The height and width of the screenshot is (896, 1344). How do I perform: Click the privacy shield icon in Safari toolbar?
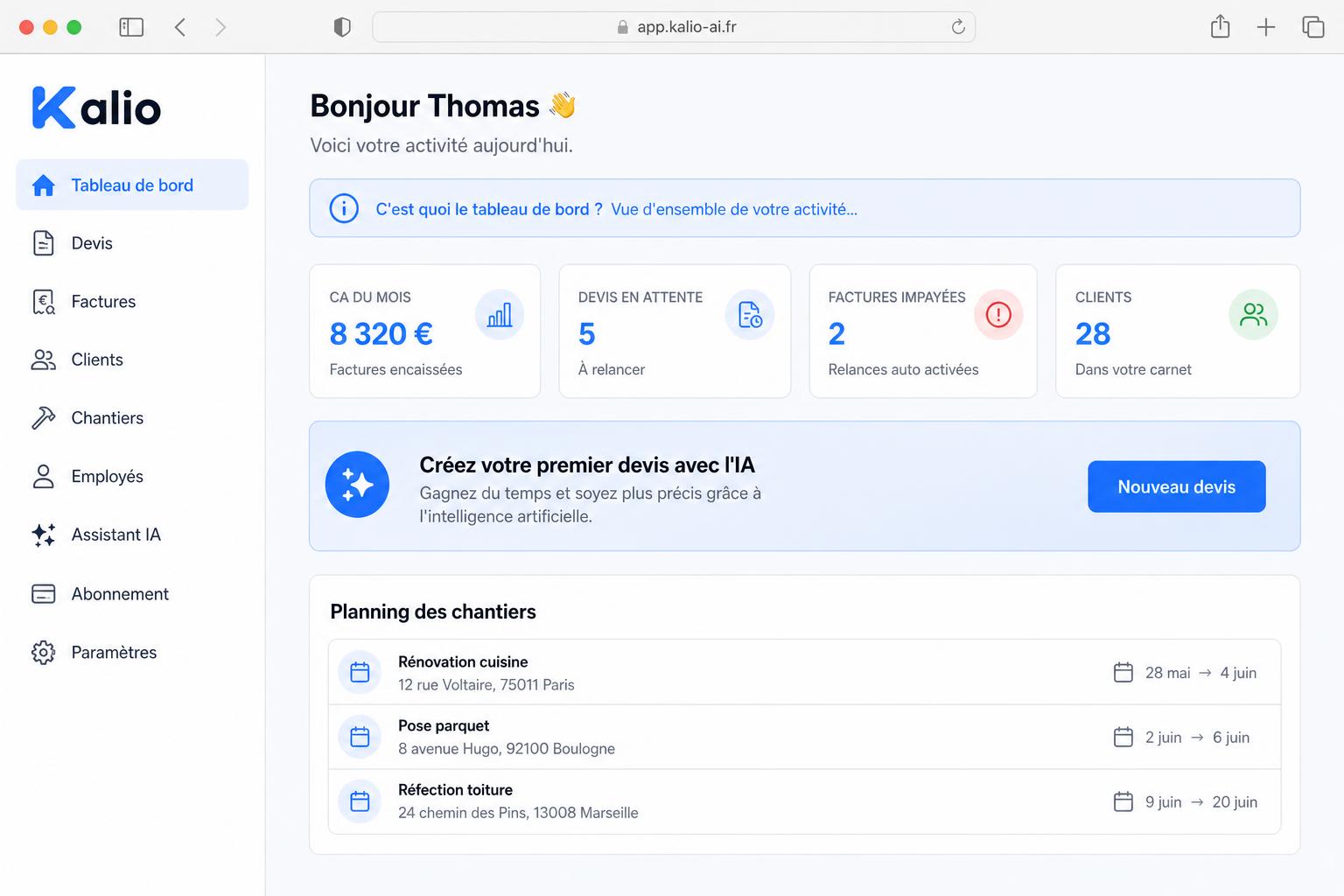pos(342,27)
